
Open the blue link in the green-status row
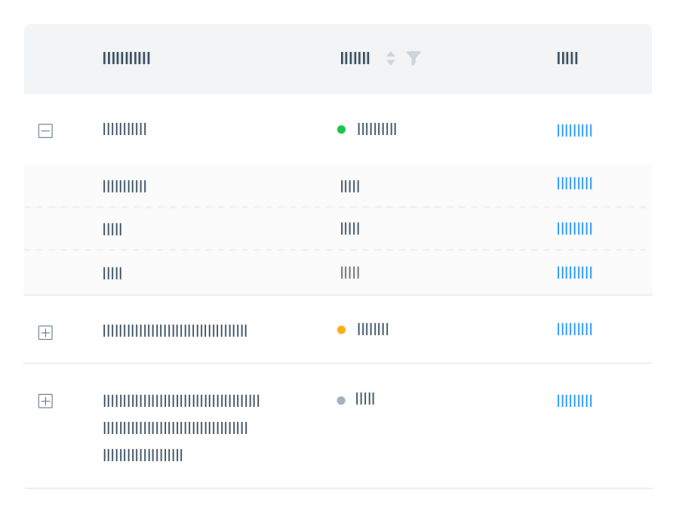(574, 130)
